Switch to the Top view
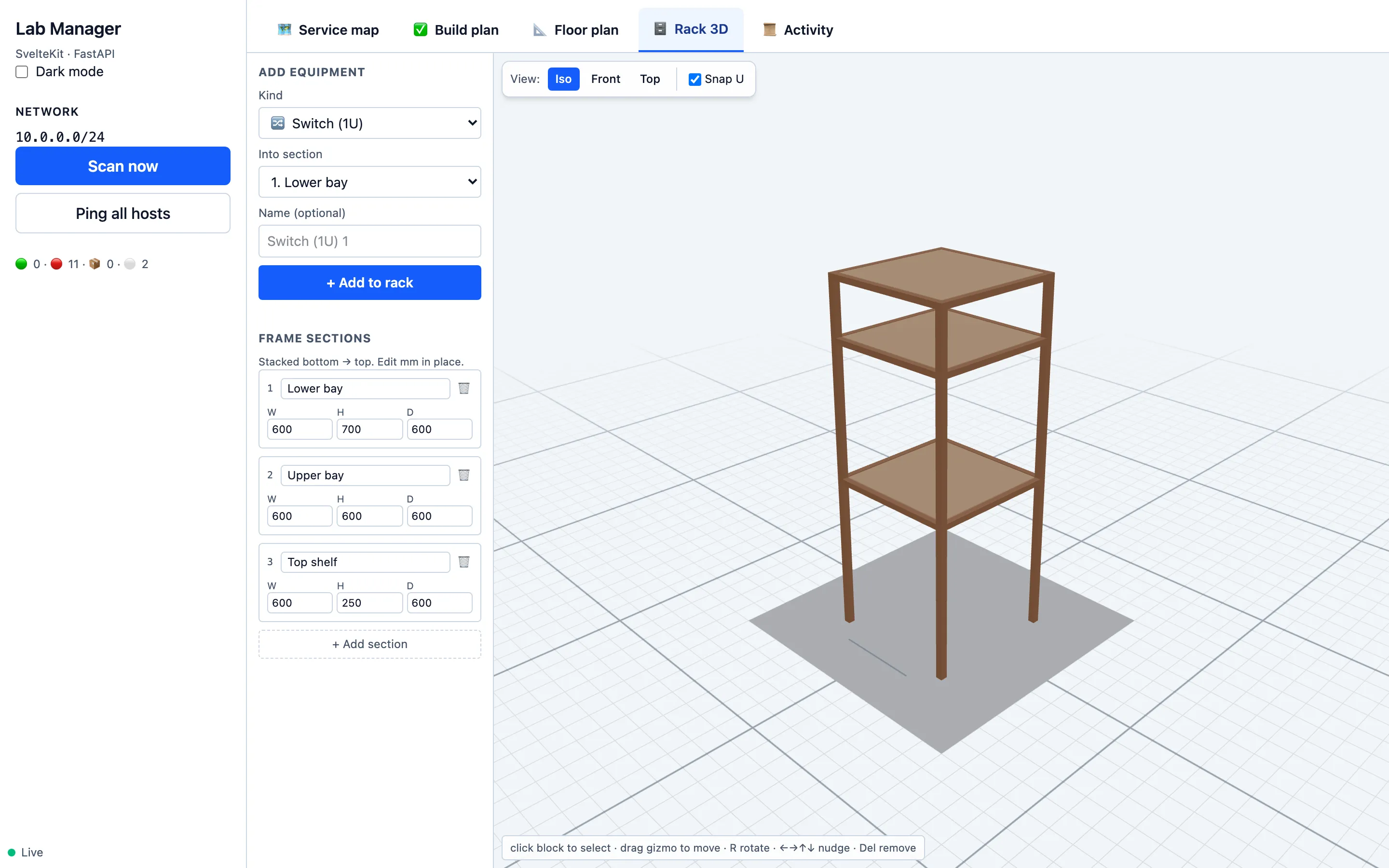1389x868 pixels. 650,79
